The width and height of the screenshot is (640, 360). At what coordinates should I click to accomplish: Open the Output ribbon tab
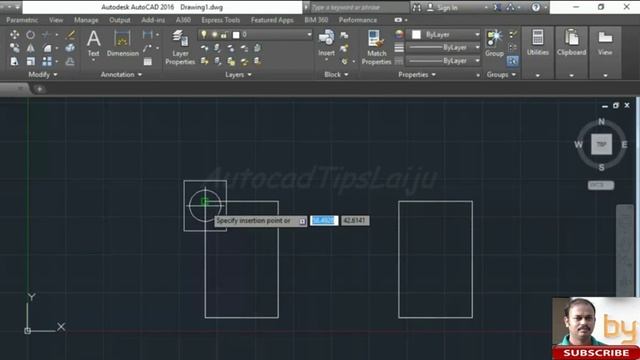pyautogui.click(x=120, y=20)
